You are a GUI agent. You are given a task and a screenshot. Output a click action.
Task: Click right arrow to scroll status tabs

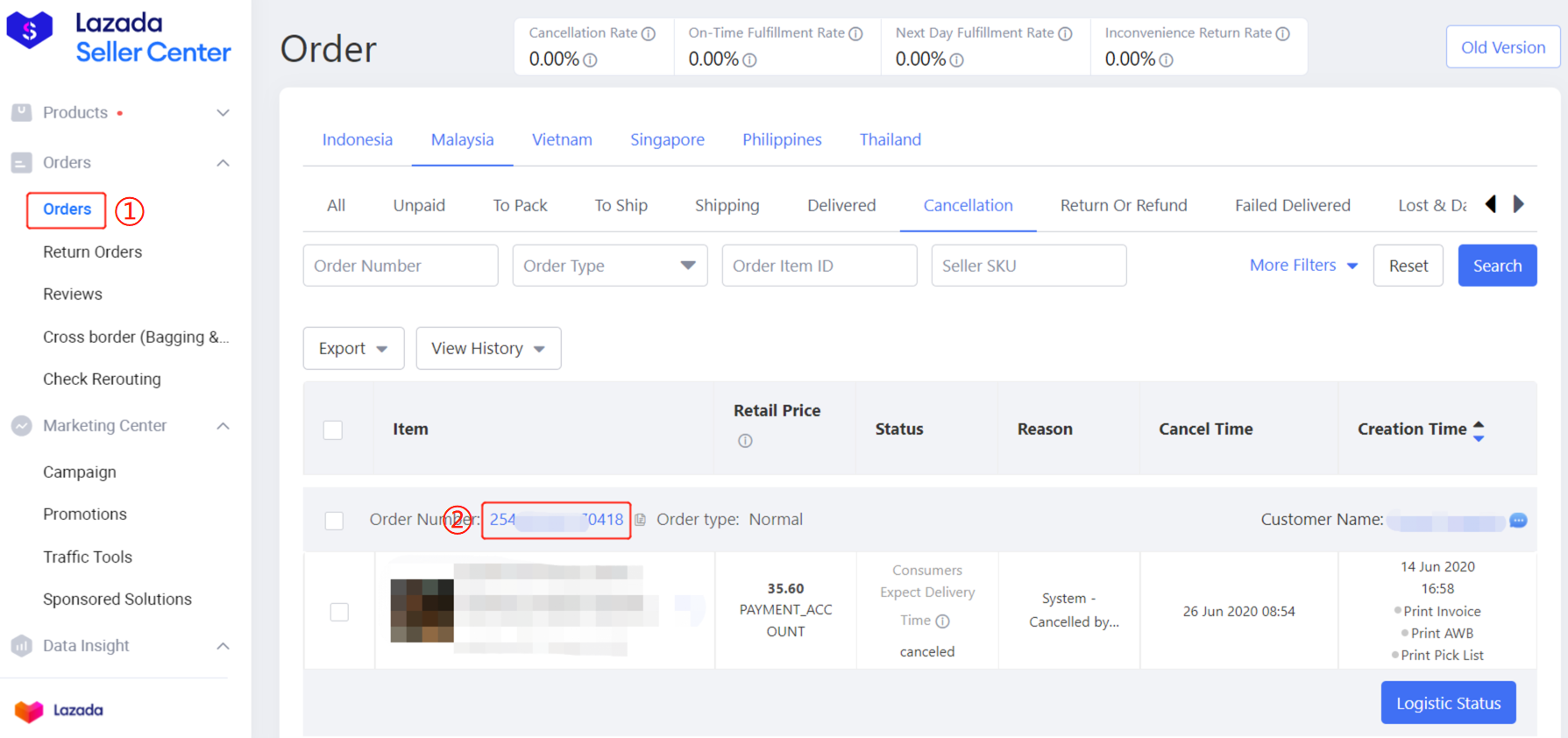pos(1519,204)
